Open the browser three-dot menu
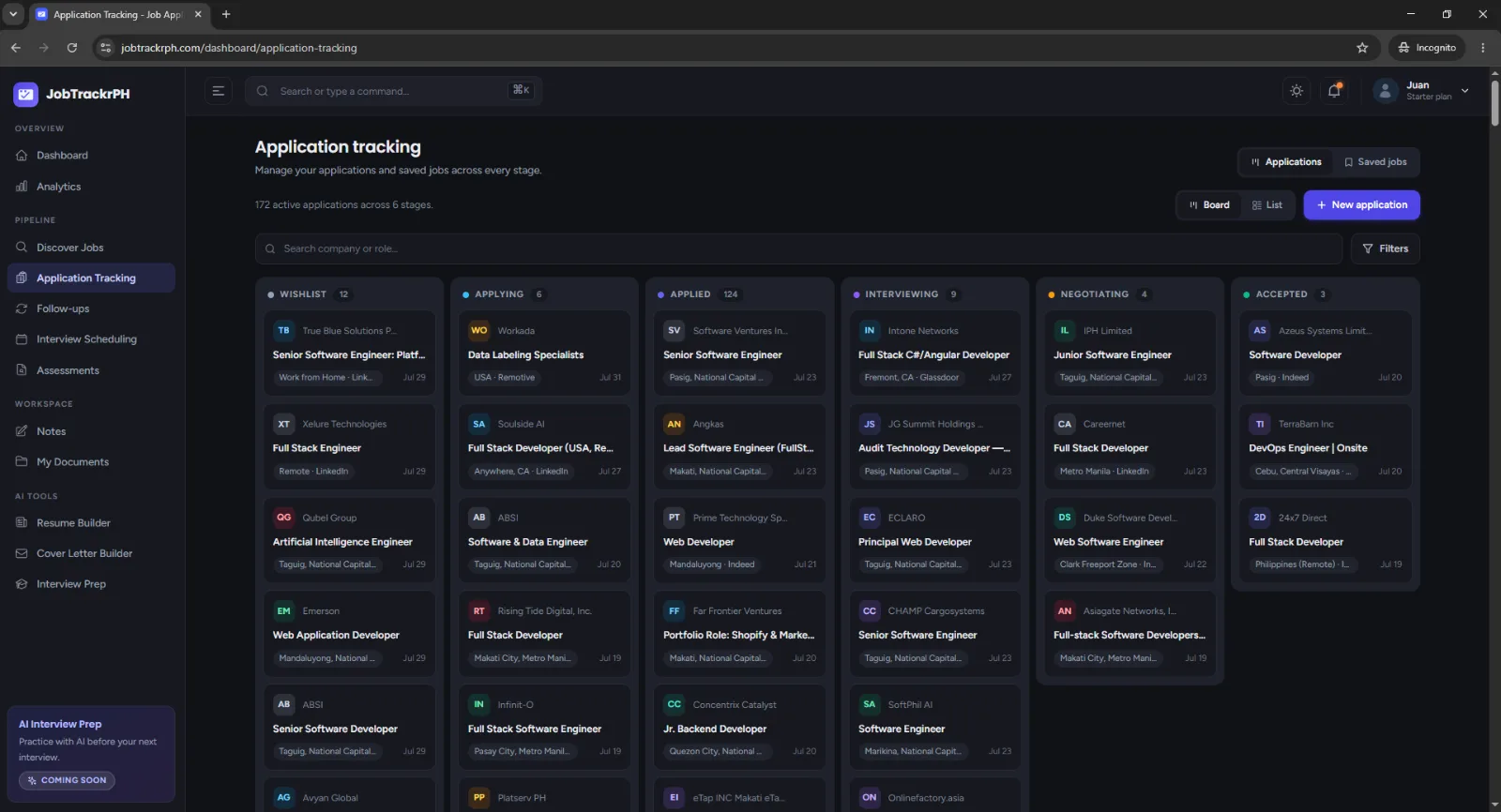The image size is (1501, 812). click(1483, 48)
